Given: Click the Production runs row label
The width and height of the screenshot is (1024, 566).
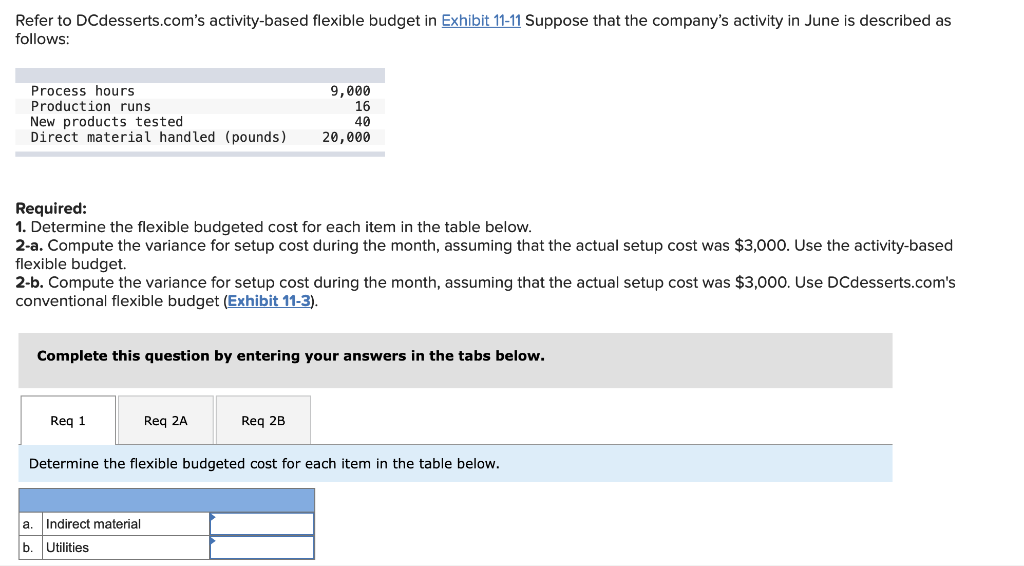Looking at the screenshot, I should 91,106.
